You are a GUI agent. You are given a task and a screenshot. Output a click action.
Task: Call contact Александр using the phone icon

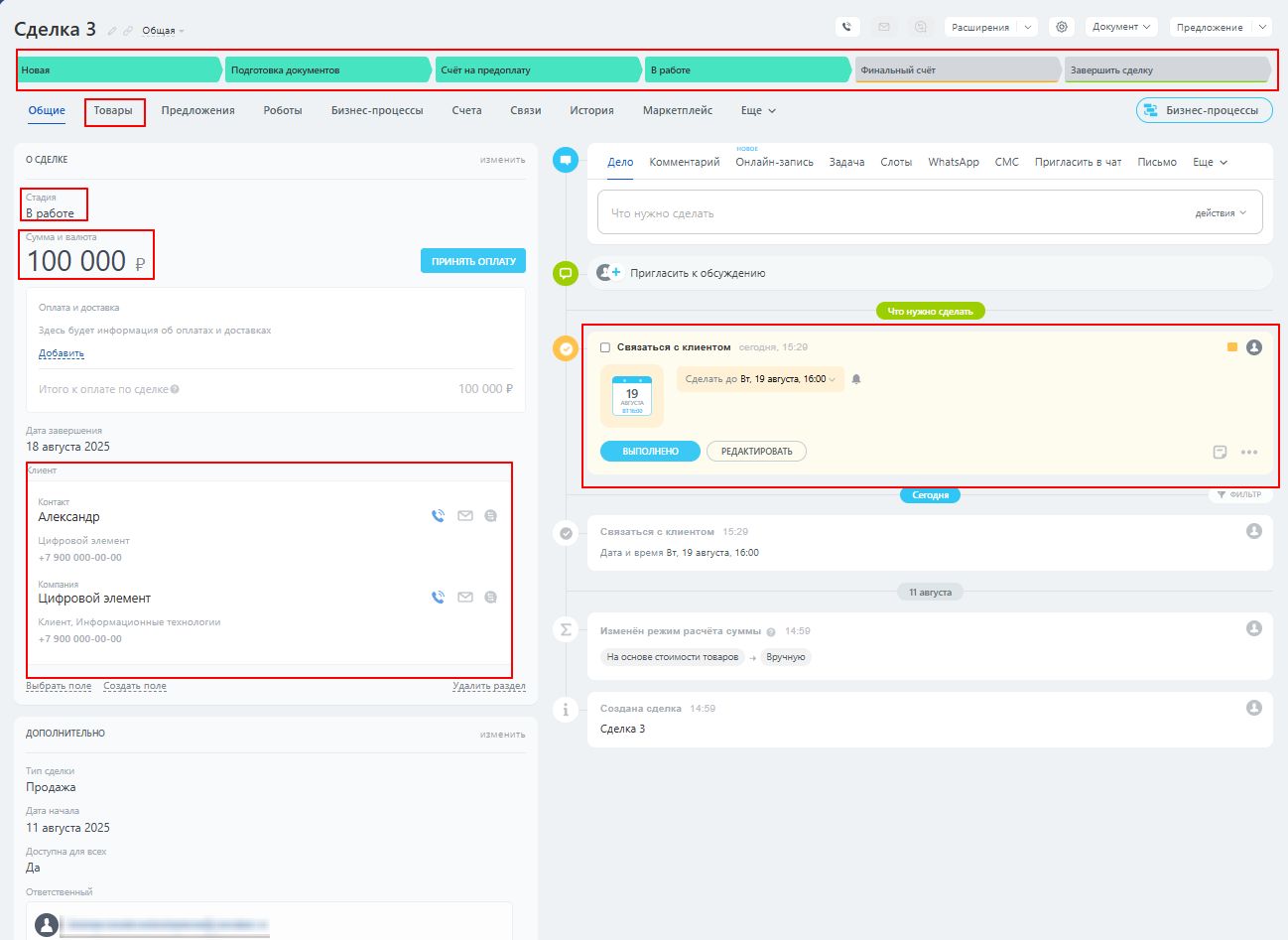438,516
